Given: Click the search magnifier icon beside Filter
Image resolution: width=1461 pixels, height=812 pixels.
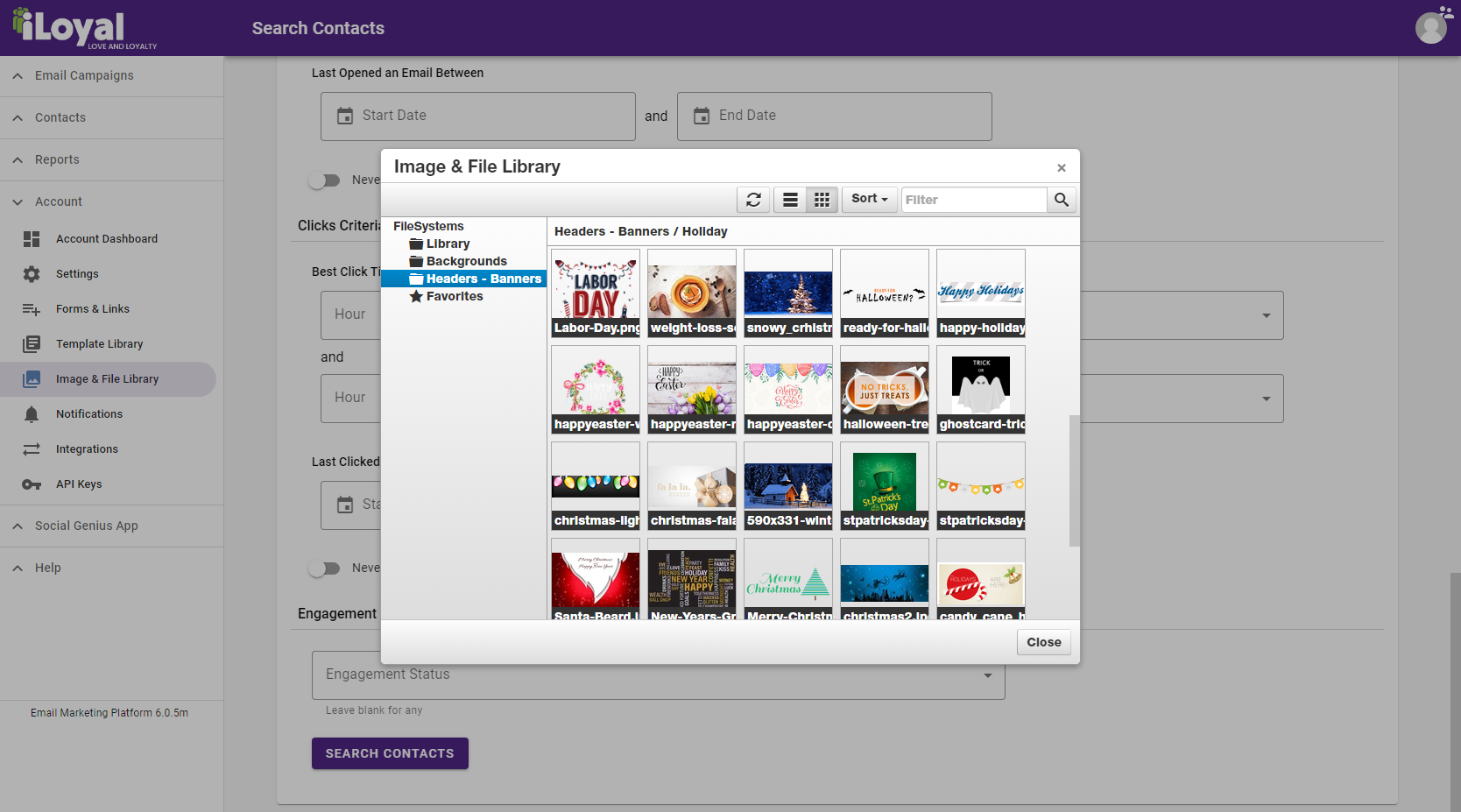Looking at the screenshot, I should 1062,200.
